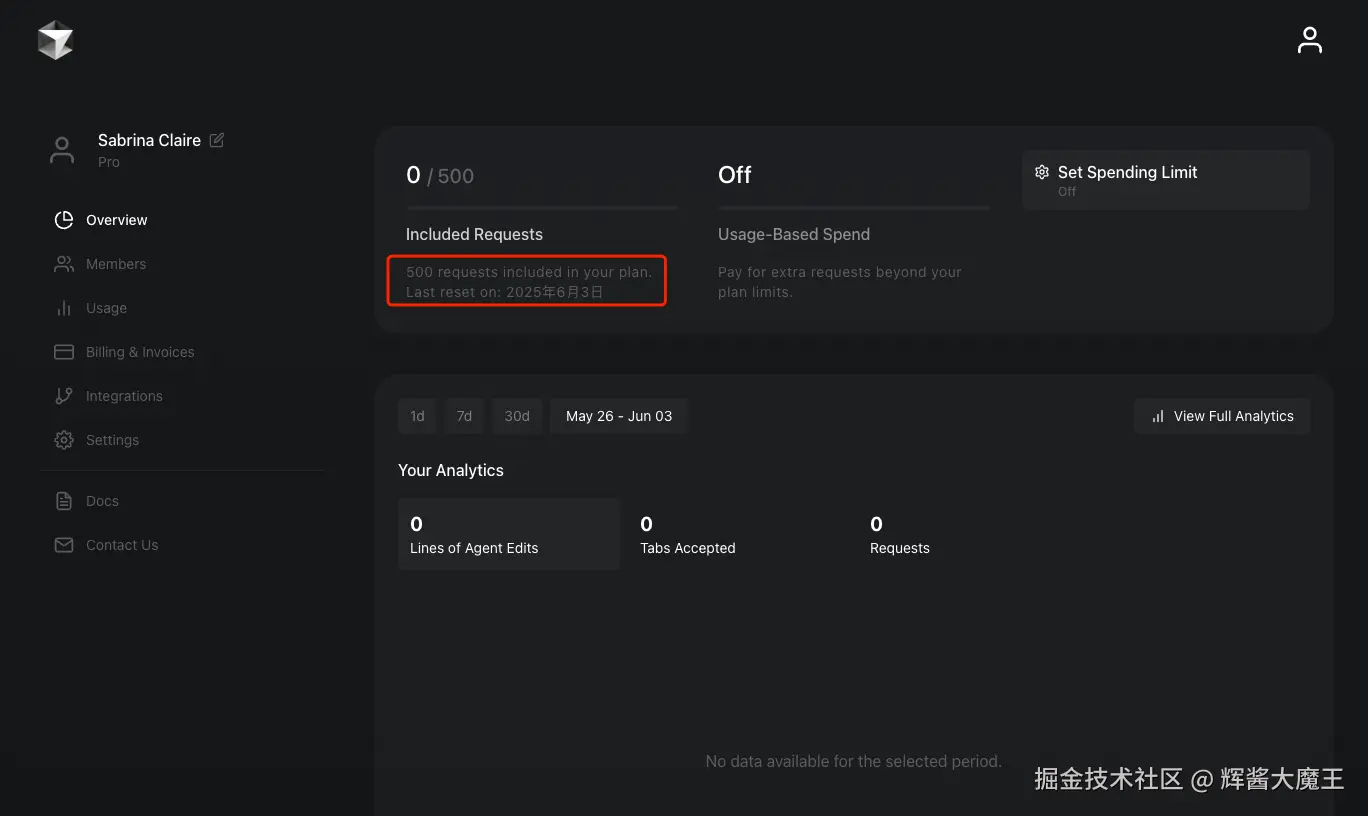Viewport: 1368px width, 816px height.
Task: Open Contact Us in the sidebar
Action: click(121, 545)
